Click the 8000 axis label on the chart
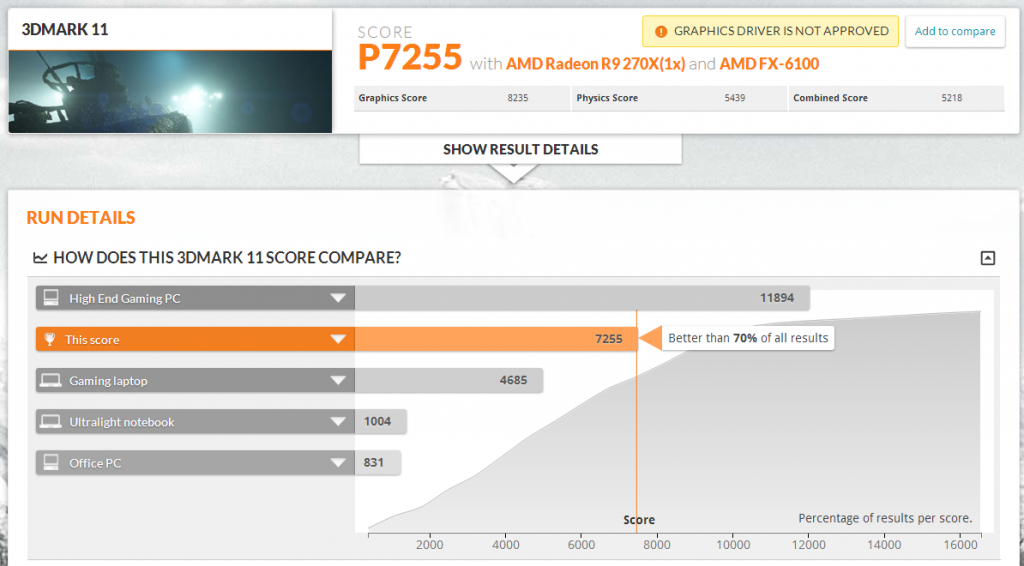The height and width of the screenshot is (566, 1024). [657, 544]
